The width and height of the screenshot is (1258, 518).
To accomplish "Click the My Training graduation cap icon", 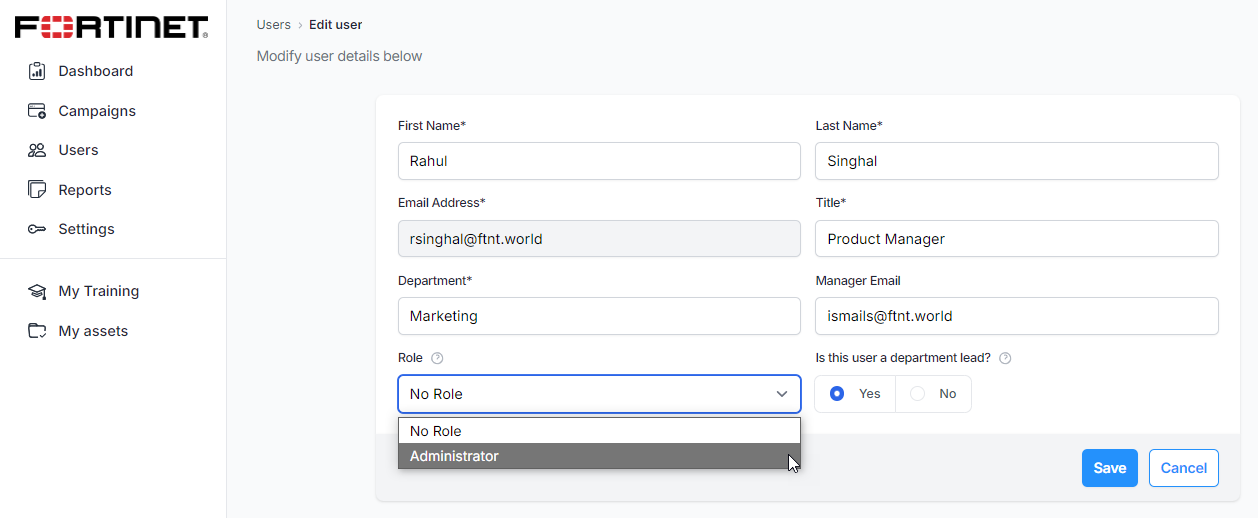I will 37,291.
